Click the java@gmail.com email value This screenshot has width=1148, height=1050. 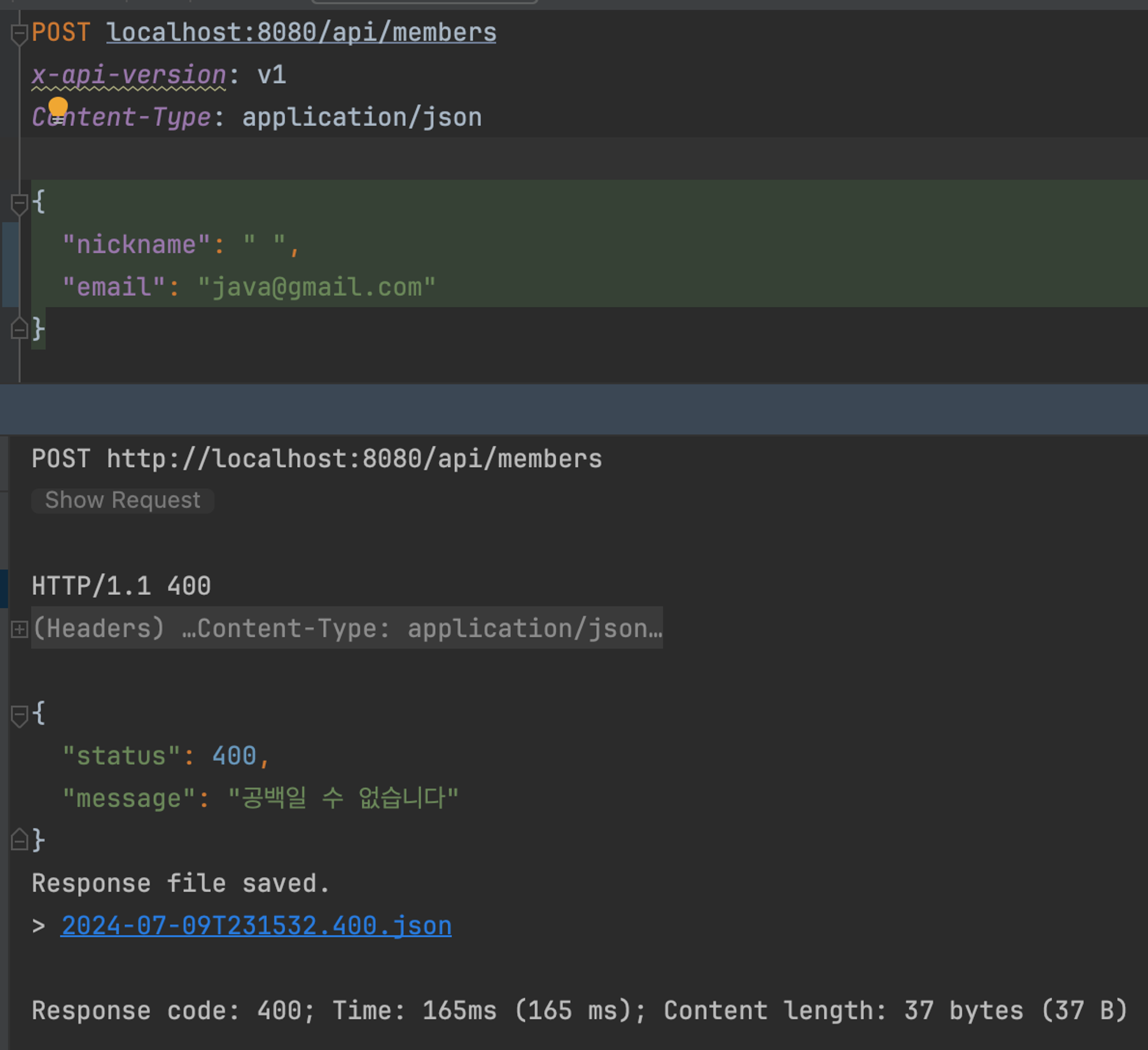click(317, 288)
